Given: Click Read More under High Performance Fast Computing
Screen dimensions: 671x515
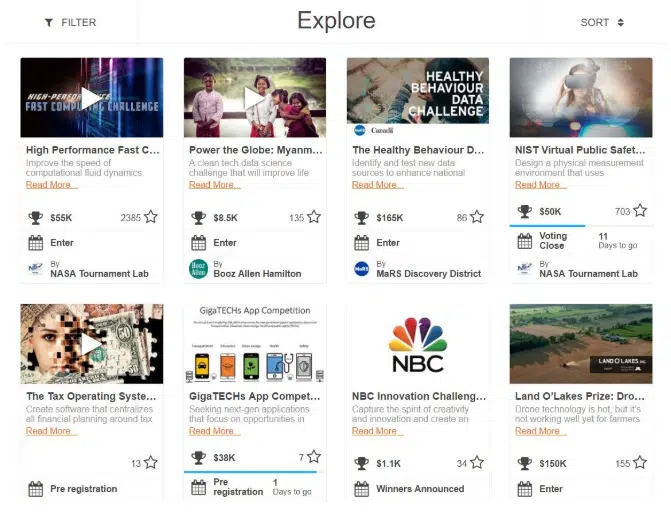Looking at the screenshot, I should [x=52, y=185].
